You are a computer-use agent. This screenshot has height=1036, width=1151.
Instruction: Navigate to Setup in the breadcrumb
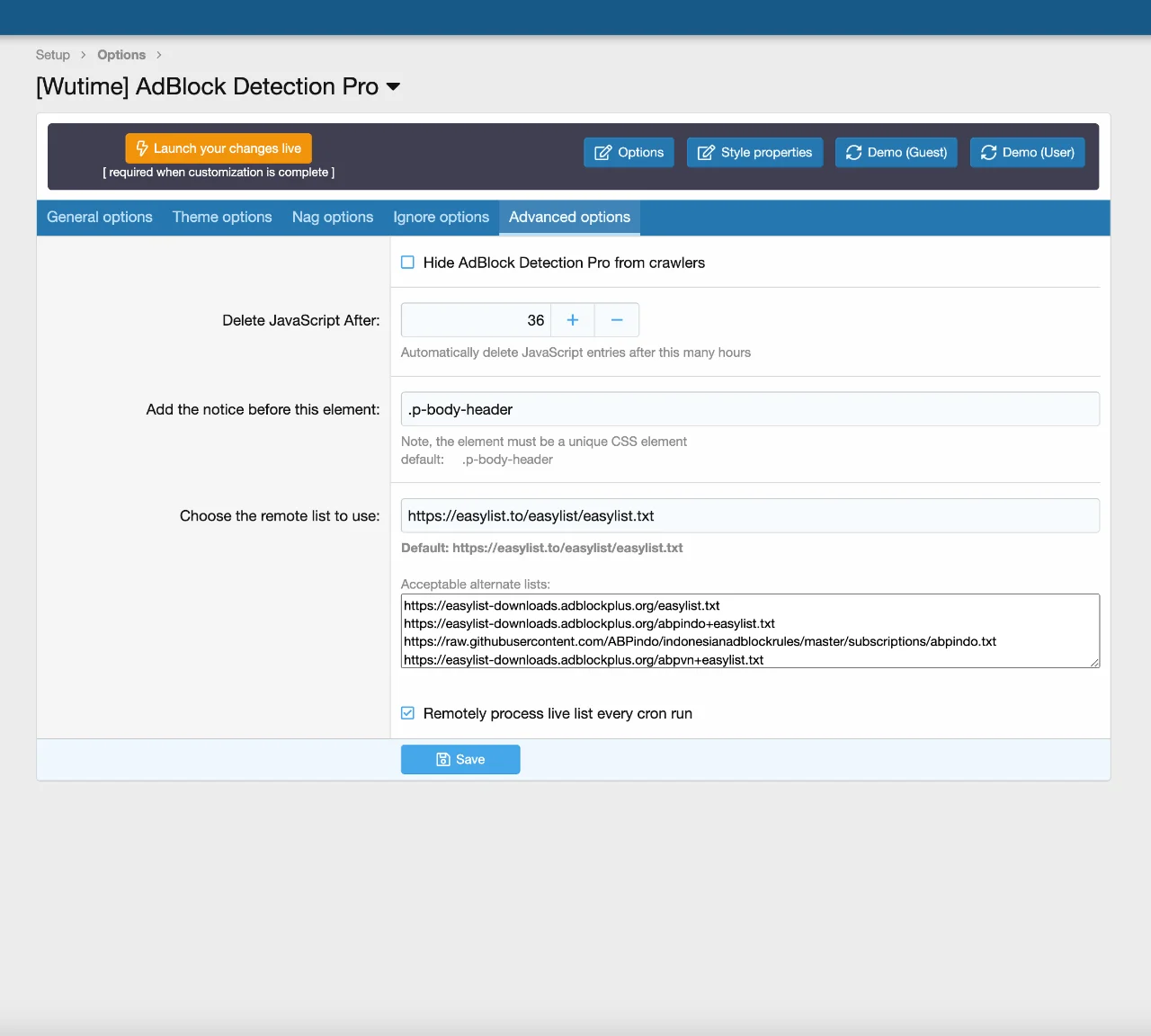(53, 55)
